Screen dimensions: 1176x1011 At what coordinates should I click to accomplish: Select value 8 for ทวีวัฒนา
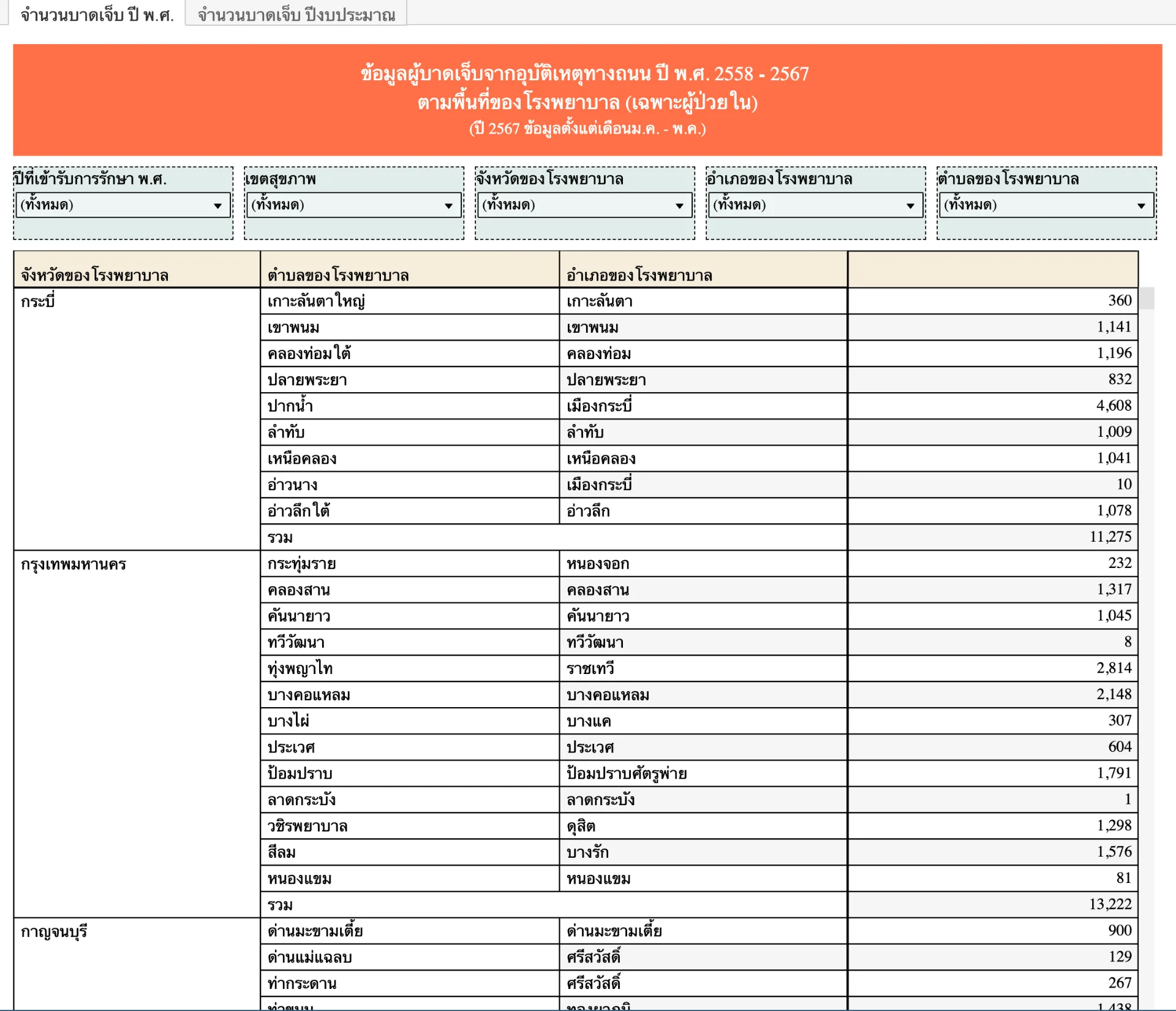point(993,642)
